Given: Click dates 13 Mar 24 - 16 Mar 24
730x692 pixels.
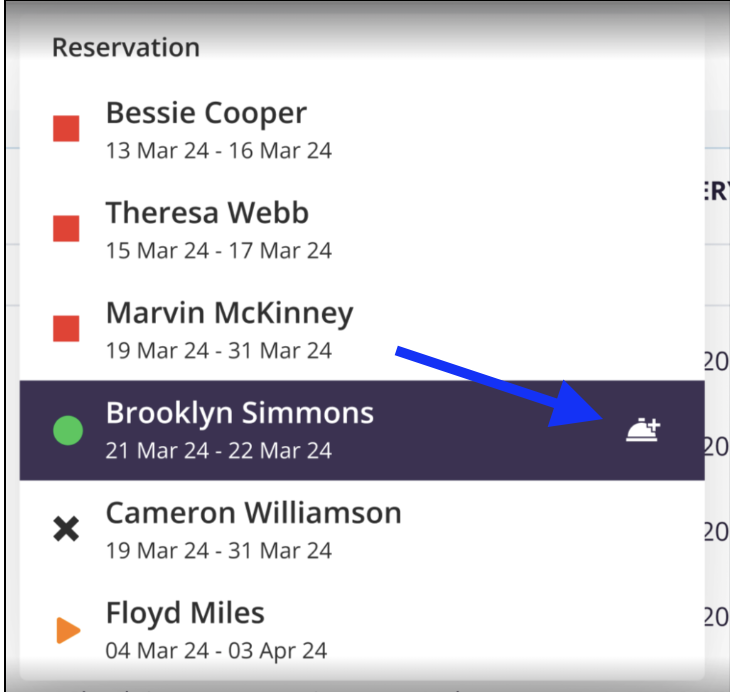Looking at the screenshot, I should (219, 151).
